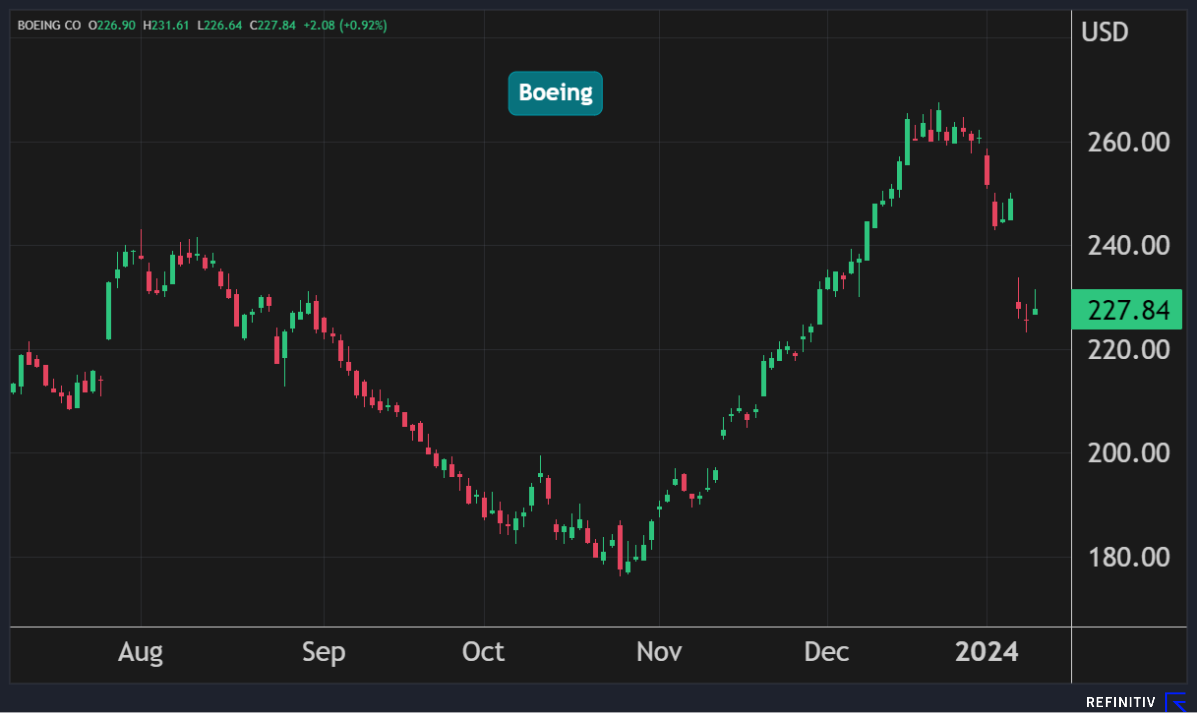The image size is (1197, 713).
Task: Click the teal Boeing label
Action: point(555,93)
